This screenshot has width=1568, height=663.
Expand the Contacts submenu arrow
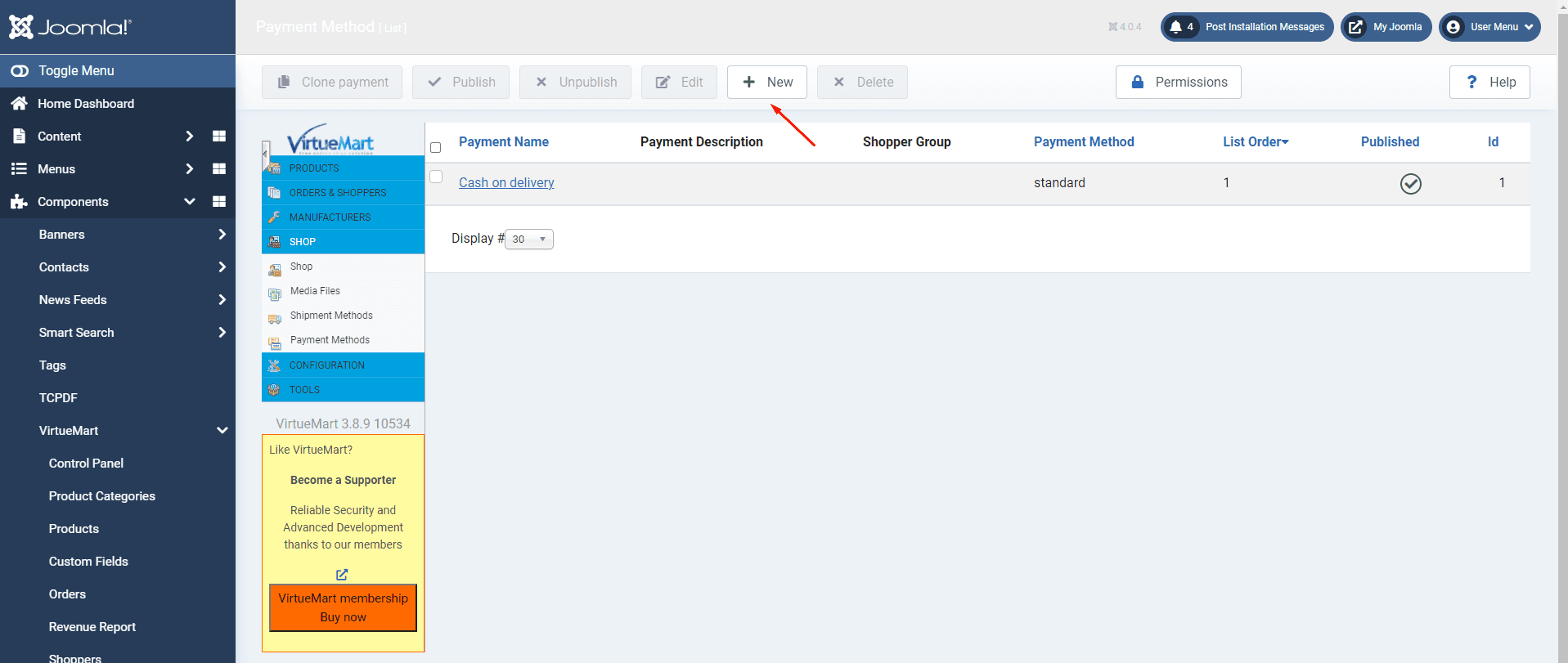[222, 267]
